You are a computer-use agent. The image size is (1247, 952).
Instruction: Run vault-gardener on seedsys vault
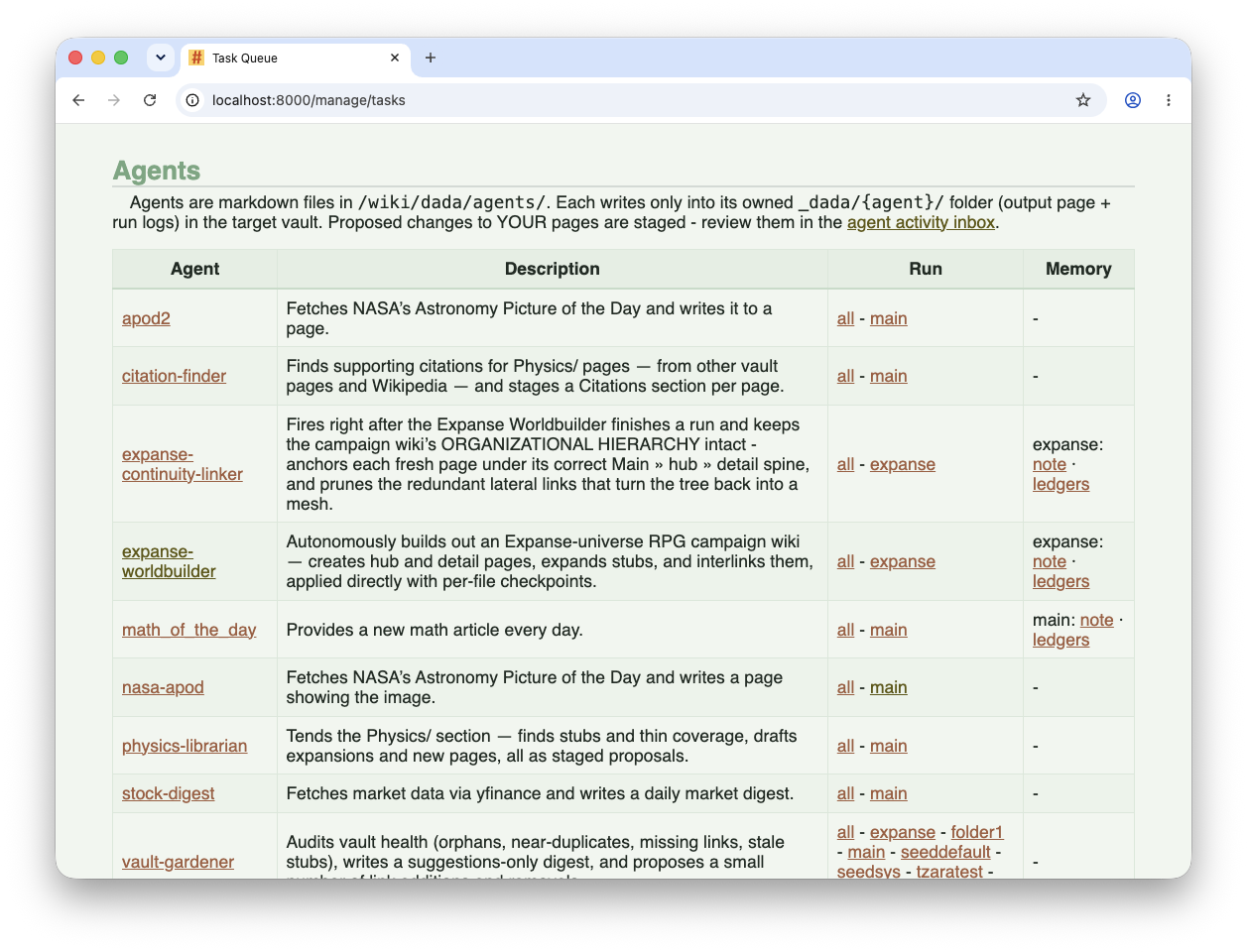[869, 871]
